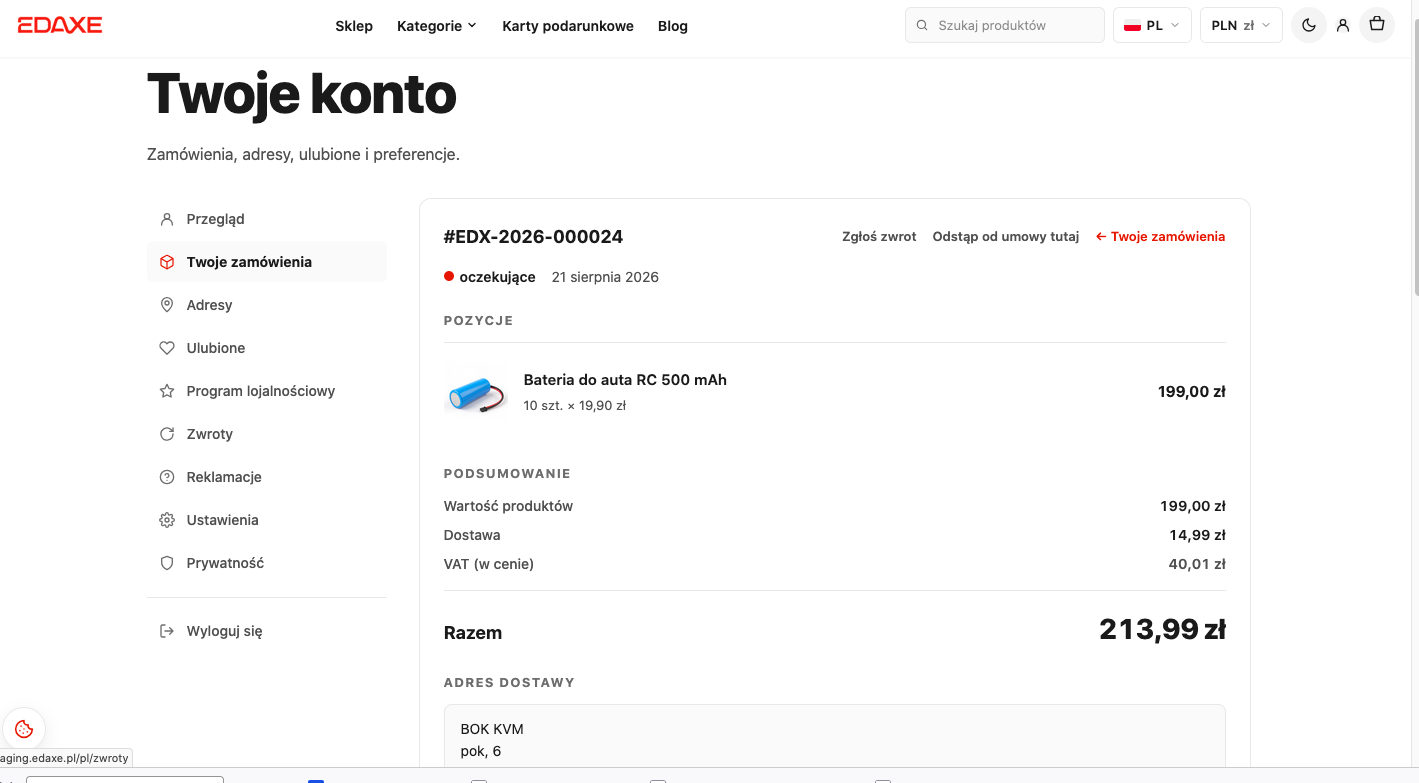Open Adresy label in sidebar

209,305
